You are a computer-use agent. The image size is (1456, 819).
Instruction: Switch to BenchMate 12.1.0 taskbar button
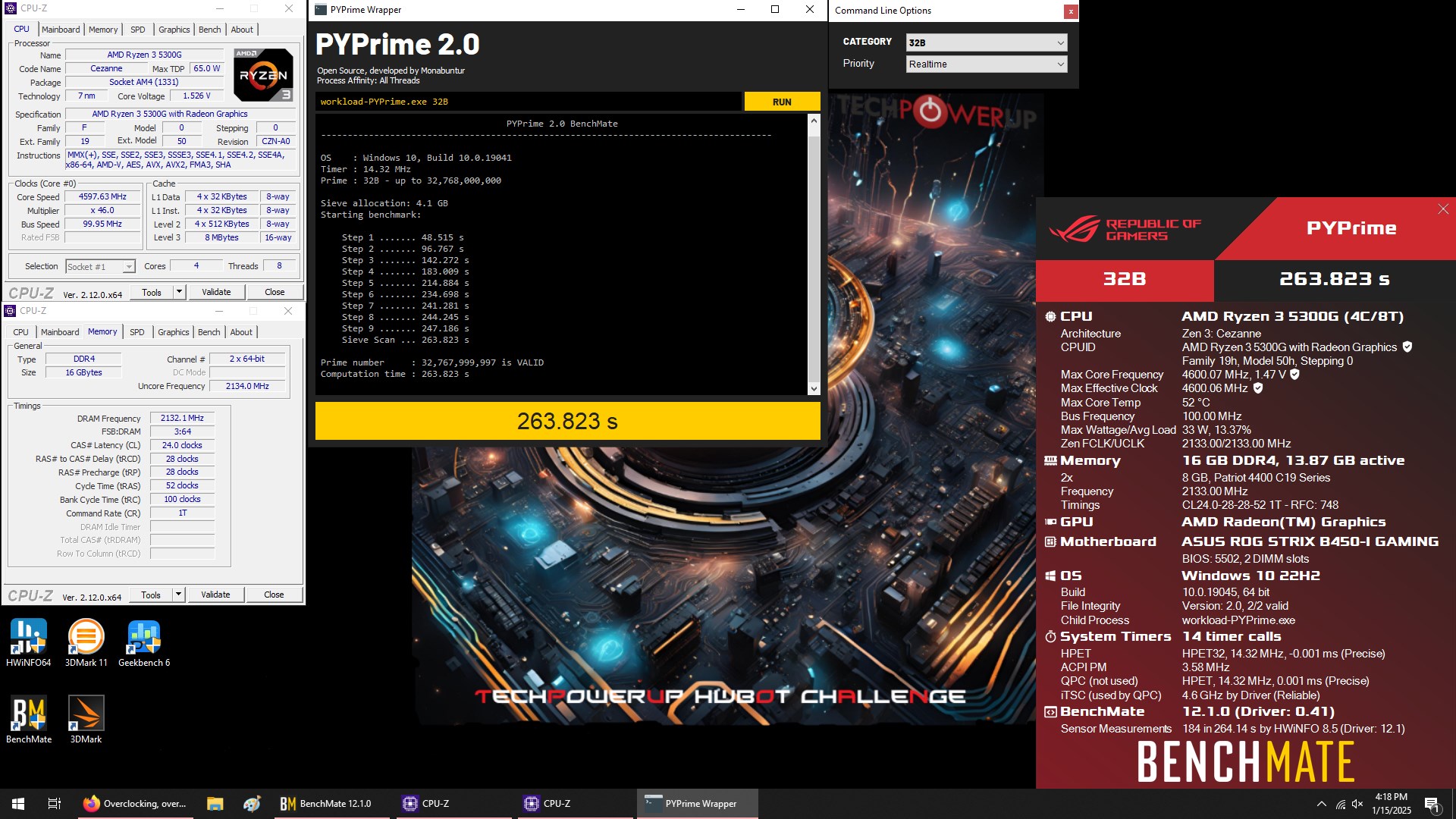coord(331,804)
